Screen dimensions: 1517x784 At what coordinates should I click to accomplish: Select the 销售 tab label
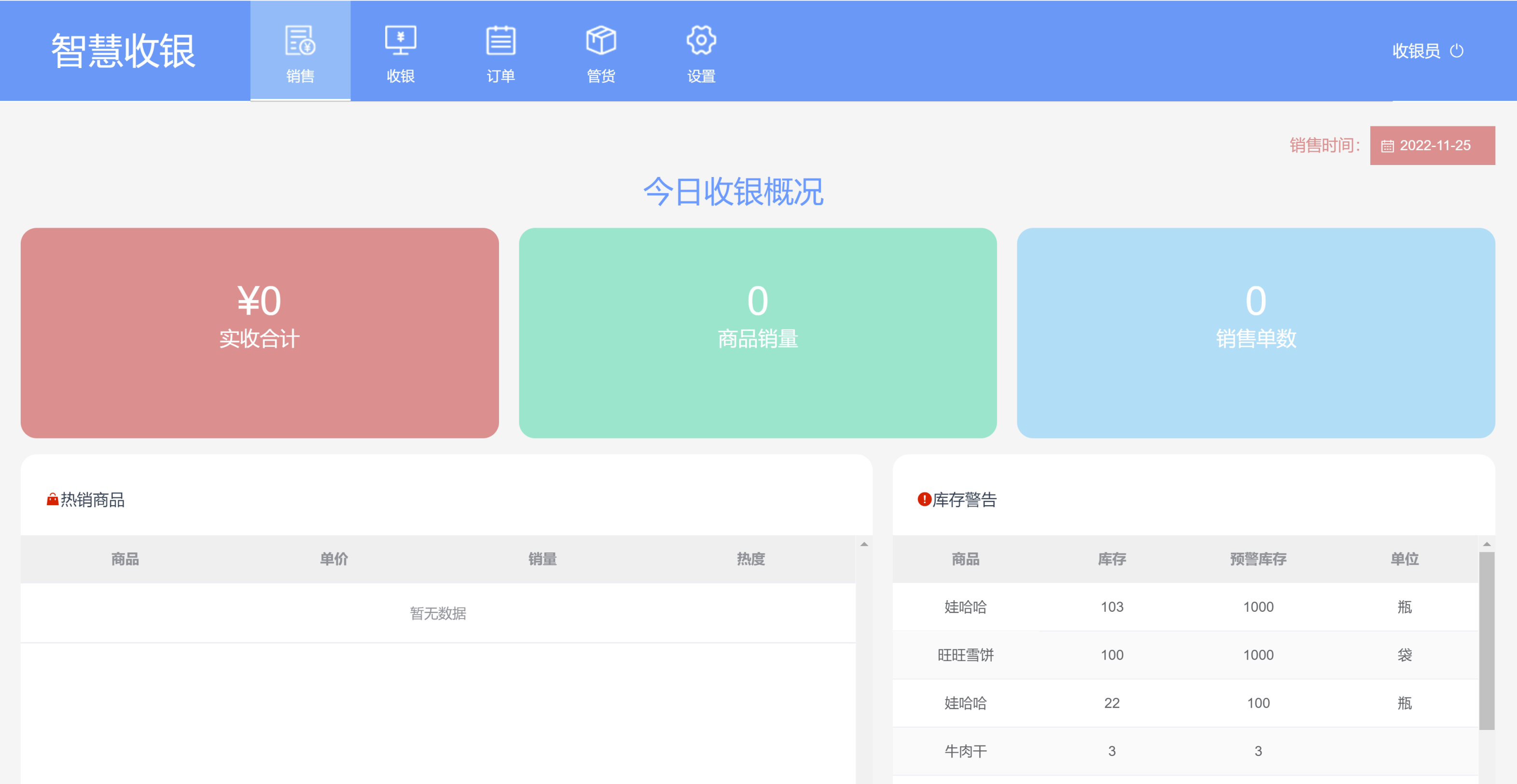(300, 76)
